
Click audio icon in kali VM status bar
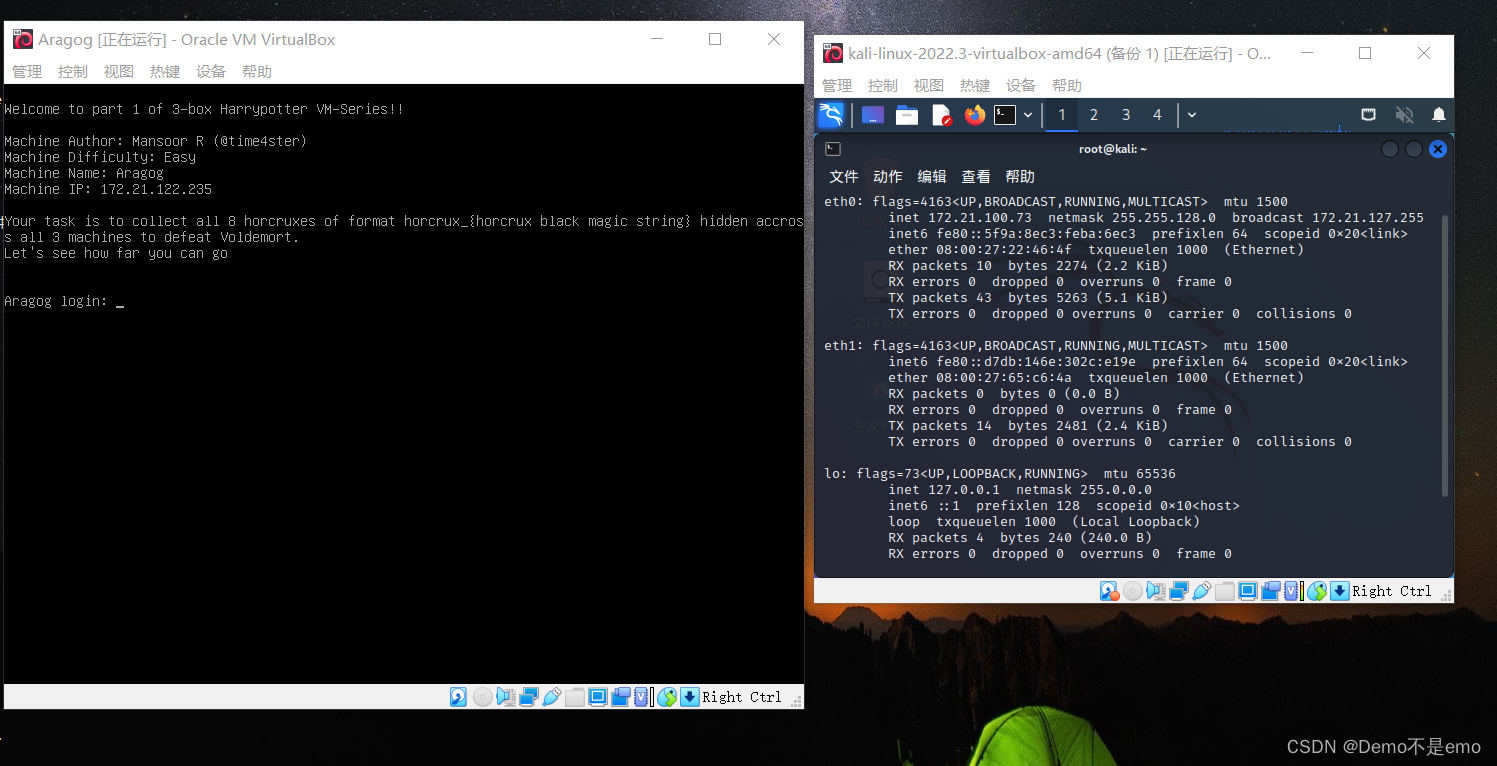pyautogui.click(x=1156, y=591)
